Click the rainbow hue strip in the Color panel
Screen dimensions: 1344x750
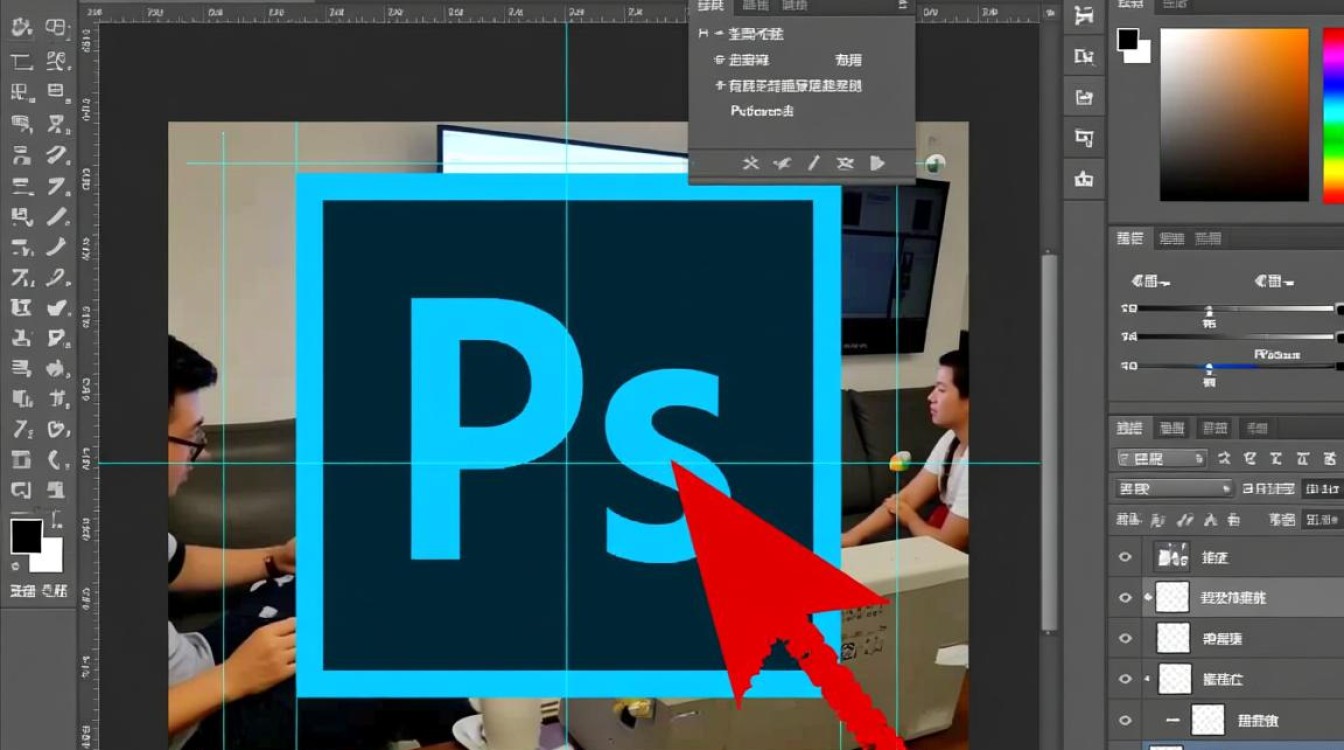[x=1333, y=114]
